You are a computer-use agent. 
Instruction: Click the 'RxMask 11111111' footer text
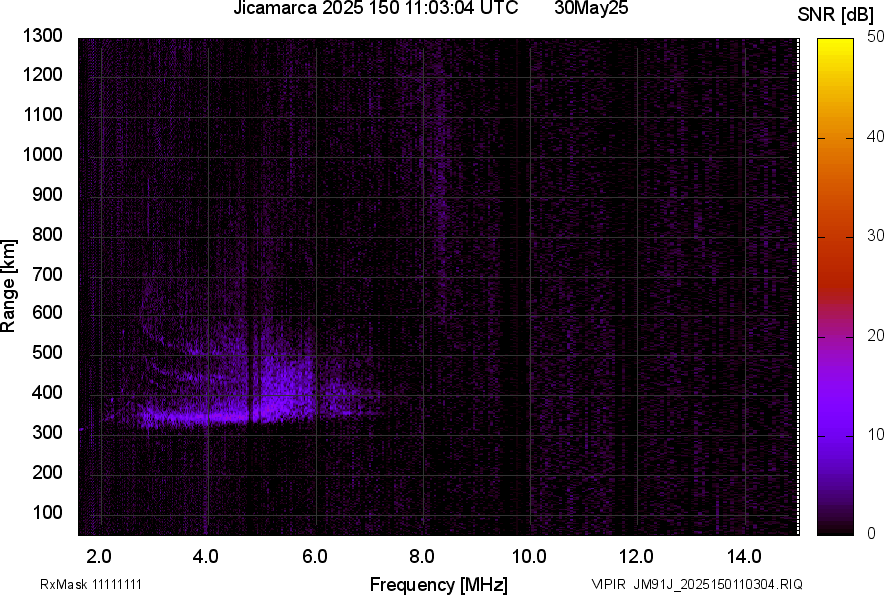(x=91, y=584)
